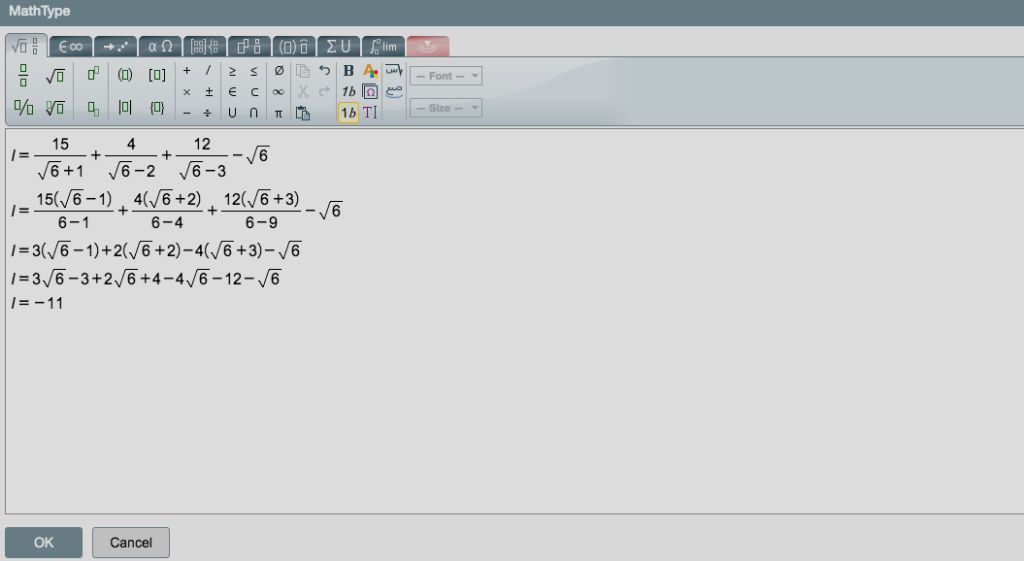
Task: Insert the minus sign
Action: point(187,113)
